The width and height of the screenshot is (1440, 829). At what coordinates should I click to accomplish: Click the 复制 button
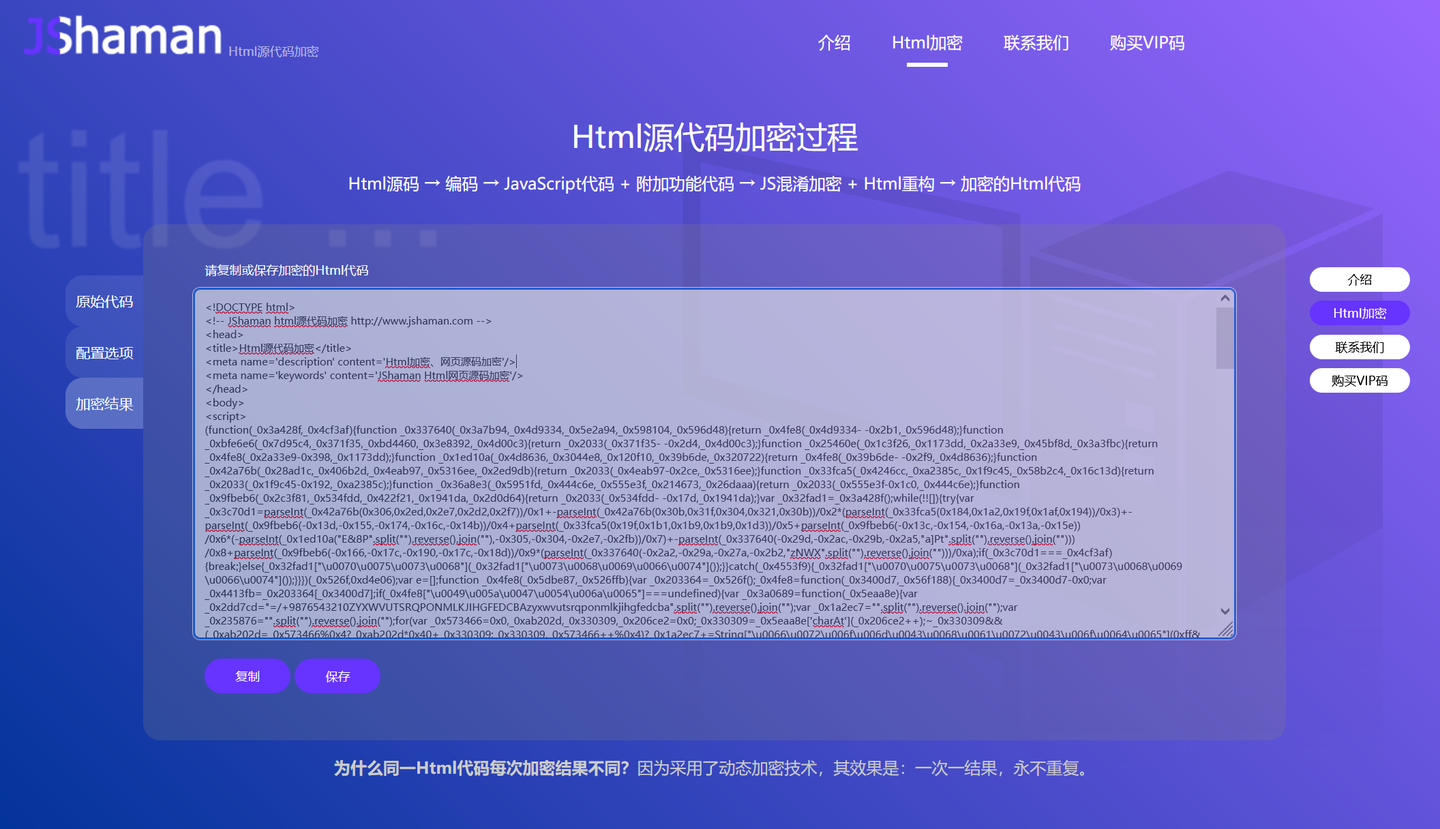[x=247, y=676]
